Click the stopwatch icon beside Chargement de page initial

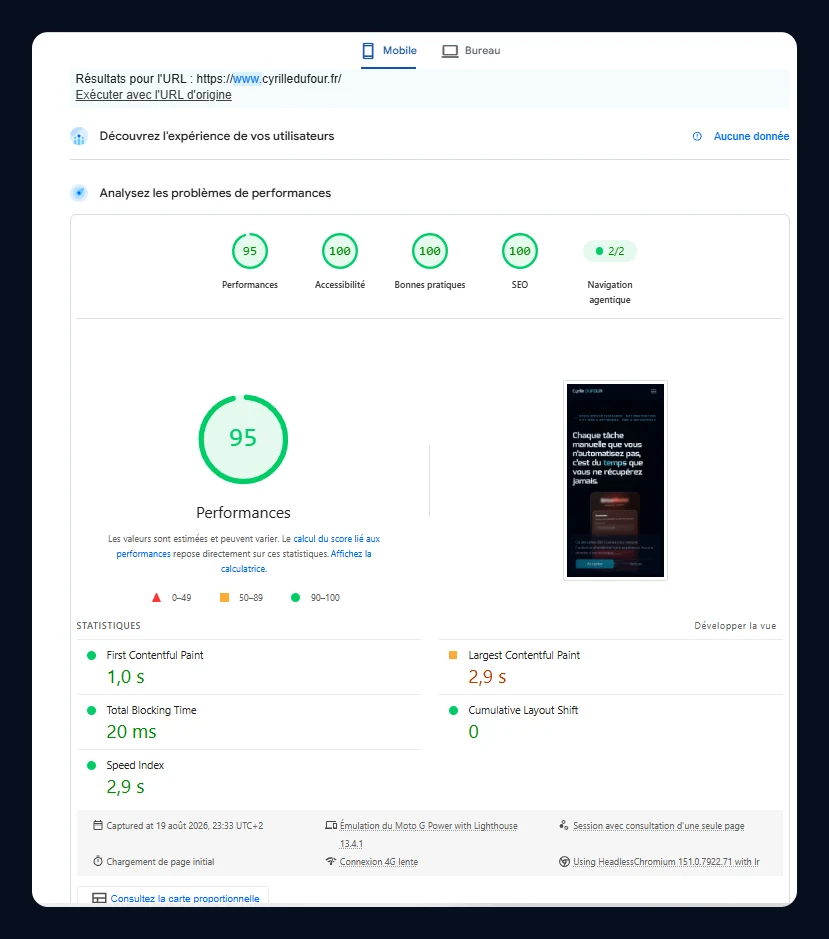[x=98, y=861]
